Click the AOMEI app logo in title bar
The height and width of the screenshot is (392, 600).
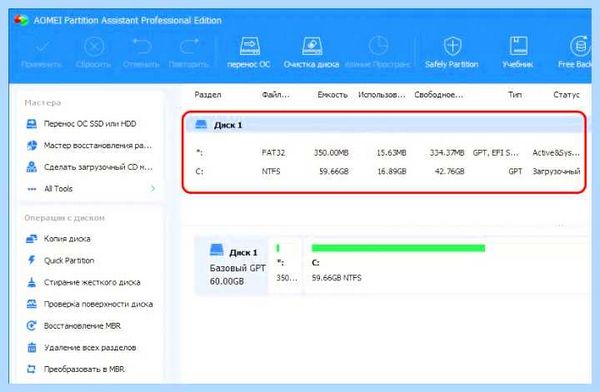(21, 20)
